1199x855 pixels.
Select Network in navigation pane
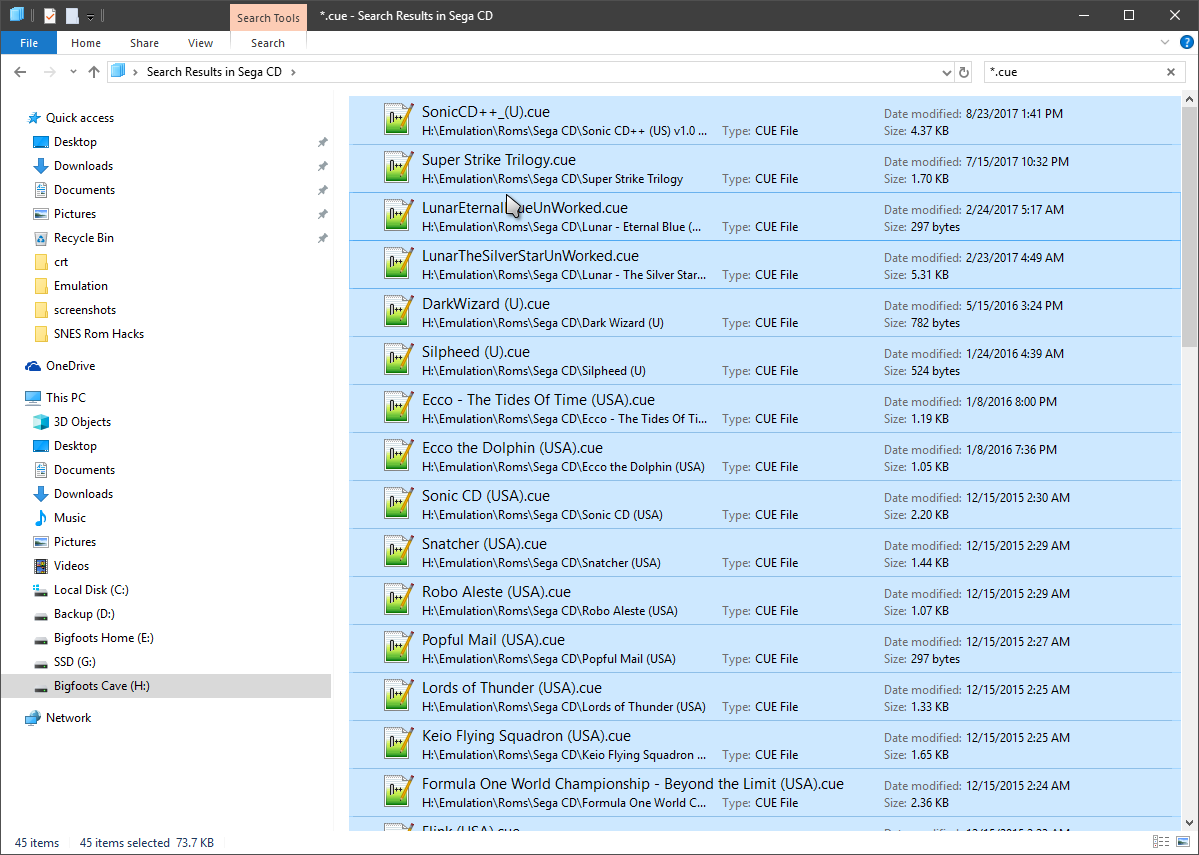click(x=68, y=718)
